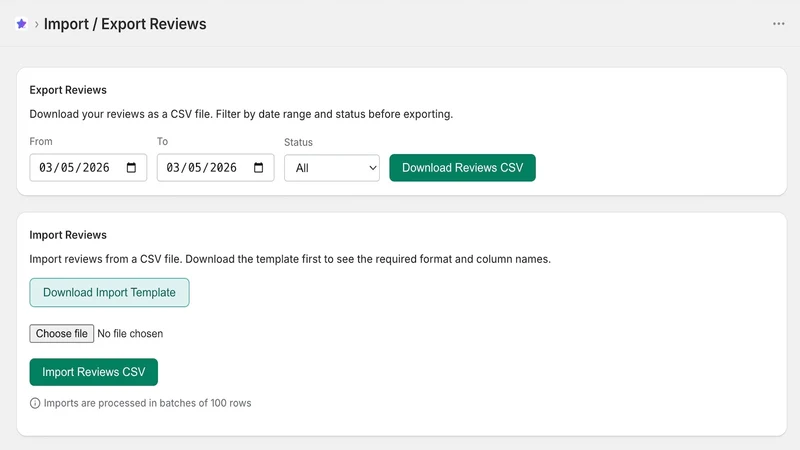Click the Import / Export Reviews page title

coord(125,24)
